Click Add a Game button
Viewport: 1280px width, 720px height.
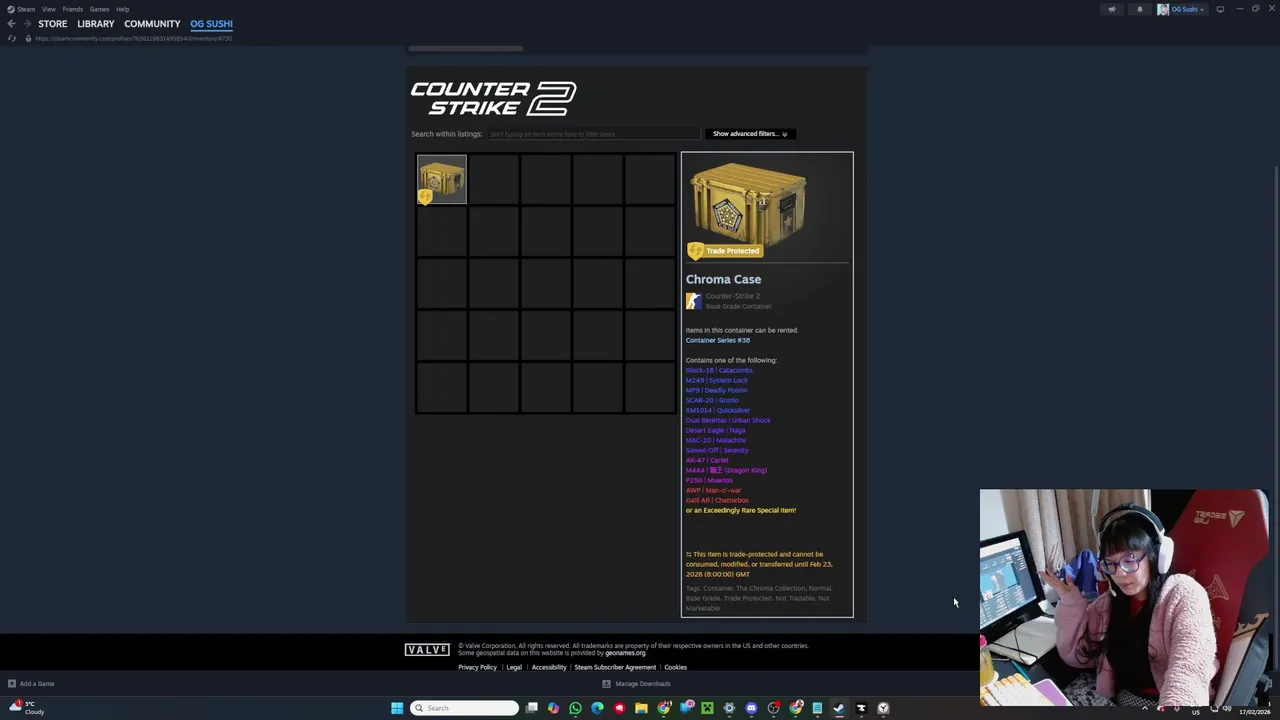[x=31, y=684]
